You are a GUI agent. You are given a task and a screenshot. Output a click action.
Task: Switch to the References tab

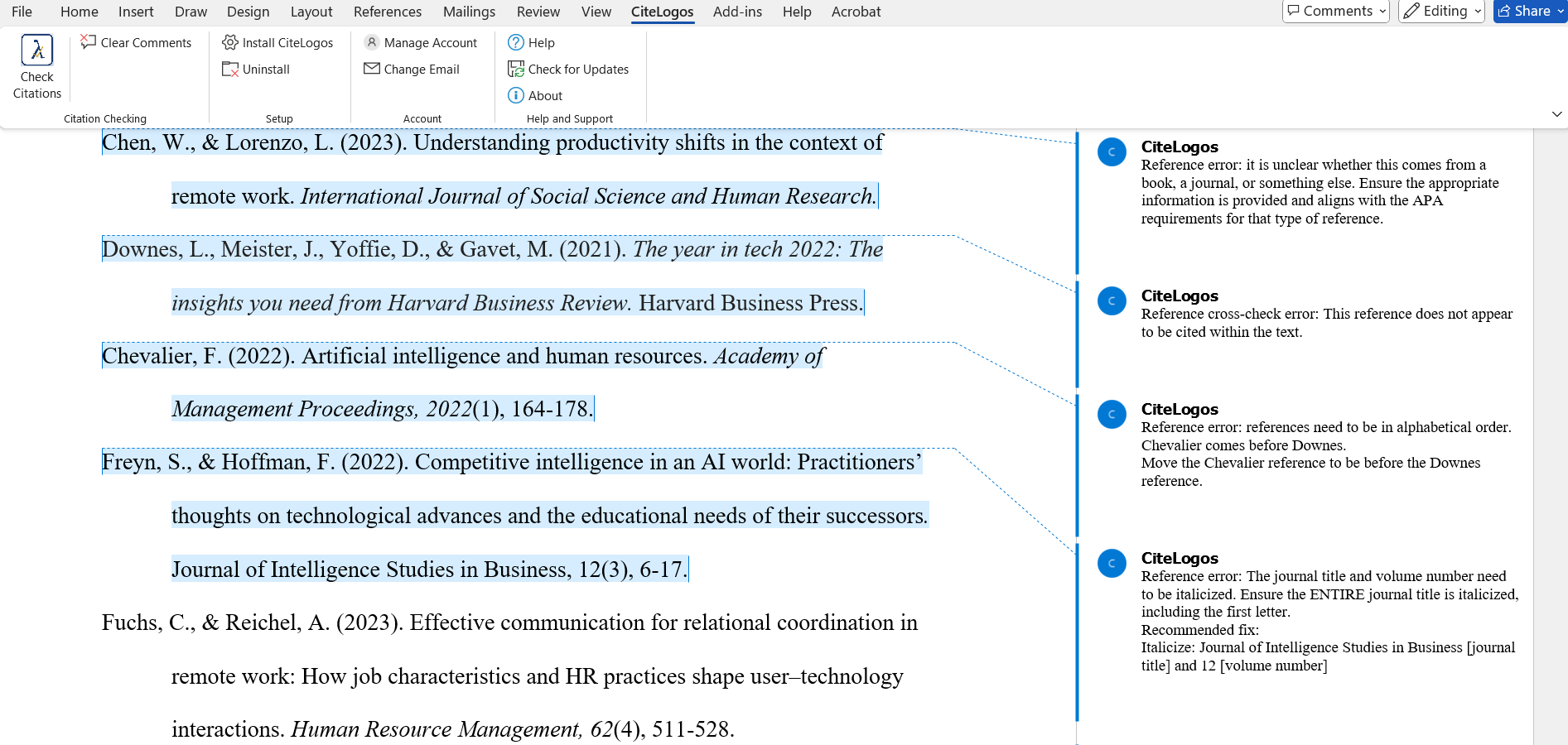tap(387, 11)
